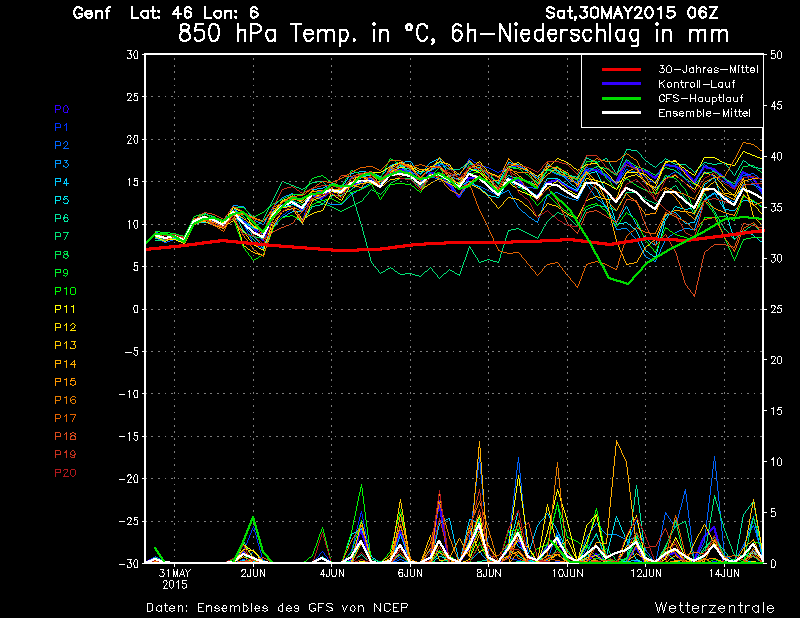Click the '-10' temperature axis value
The height and width of the screenshot is (618, 800).
coord(129,394)
